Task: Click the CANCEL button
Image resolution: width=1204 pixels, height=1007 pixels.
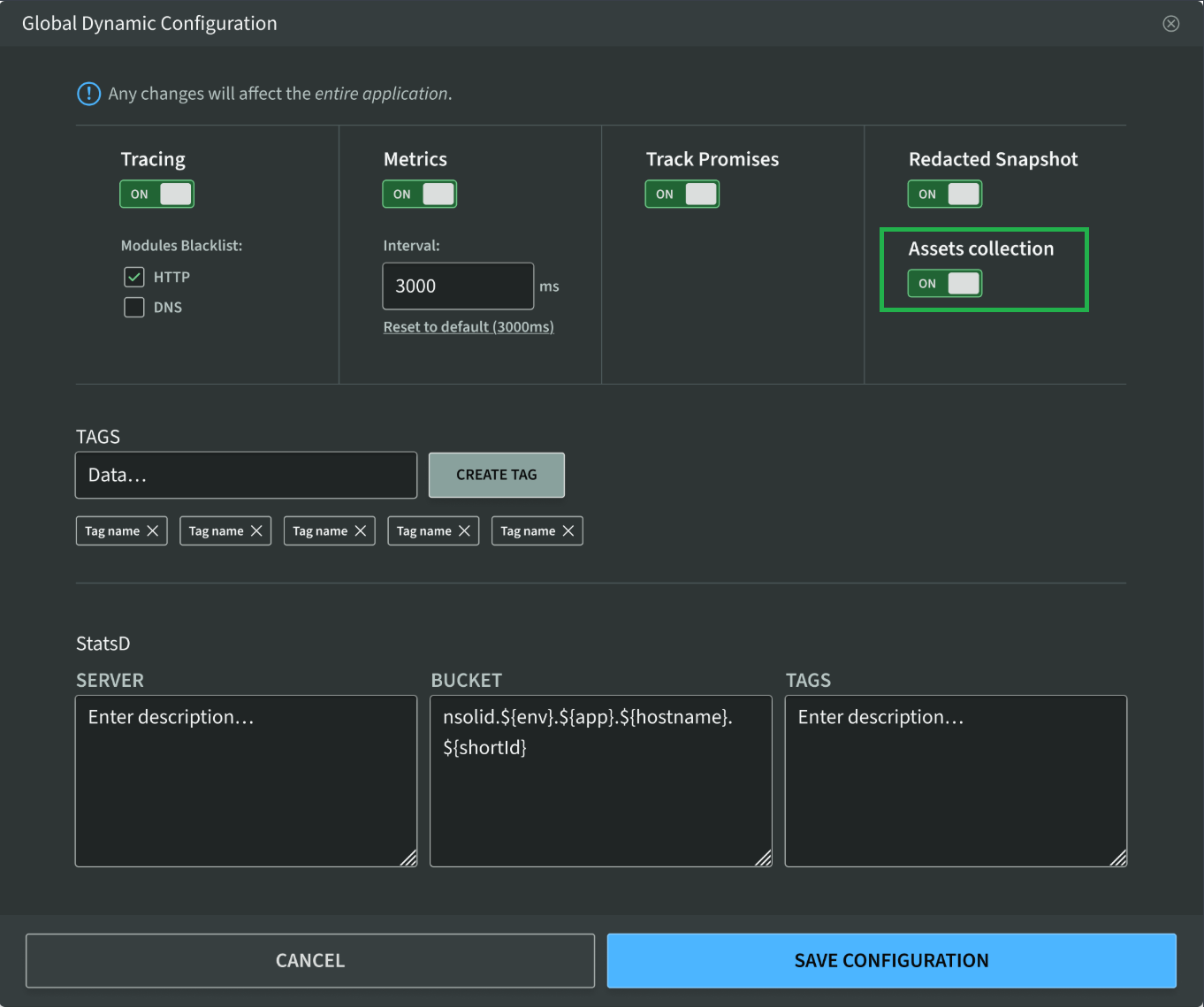Action: click(x=309, y=960)
